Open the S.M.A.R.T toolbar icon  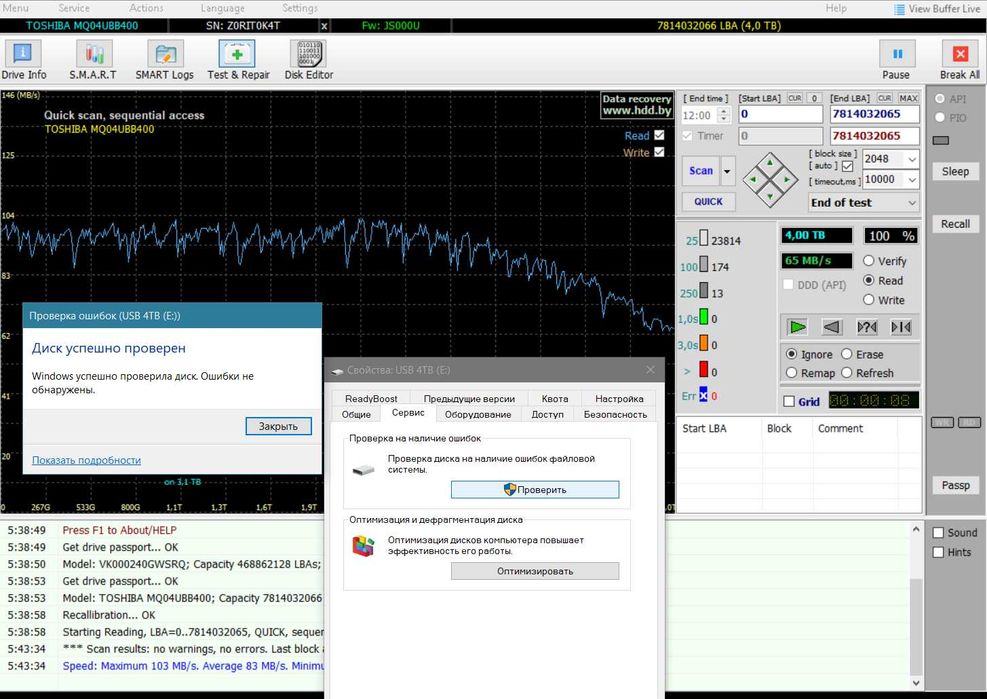tap(92, 60)
